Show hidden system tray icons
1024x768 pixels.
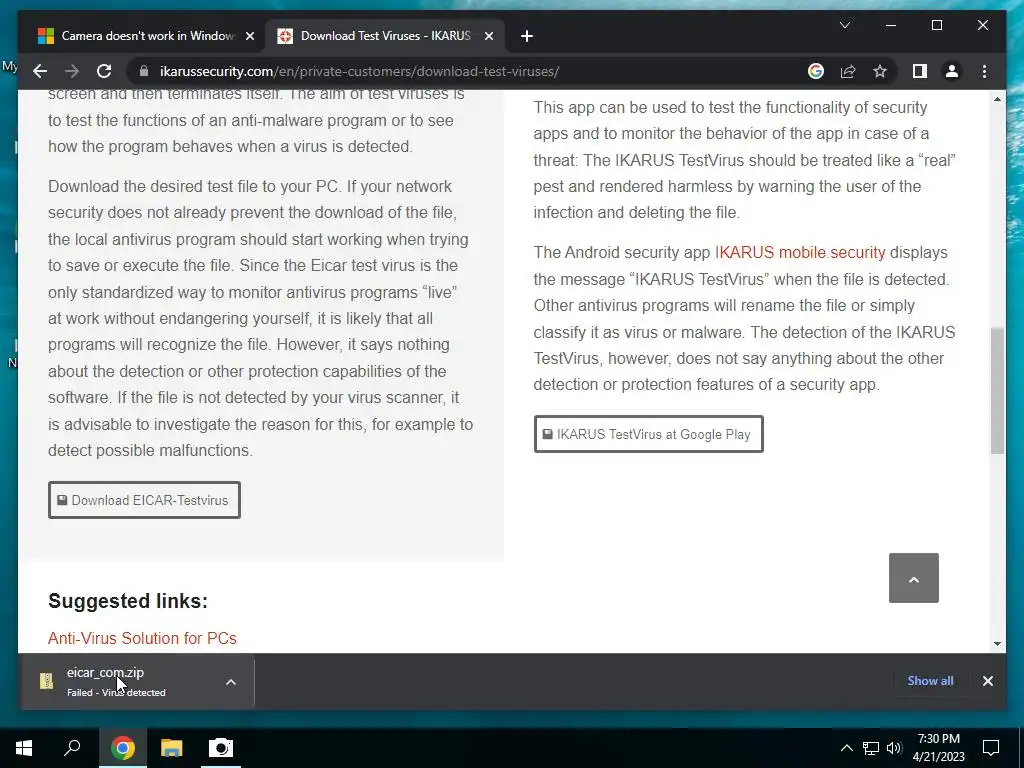pos(846,748)
